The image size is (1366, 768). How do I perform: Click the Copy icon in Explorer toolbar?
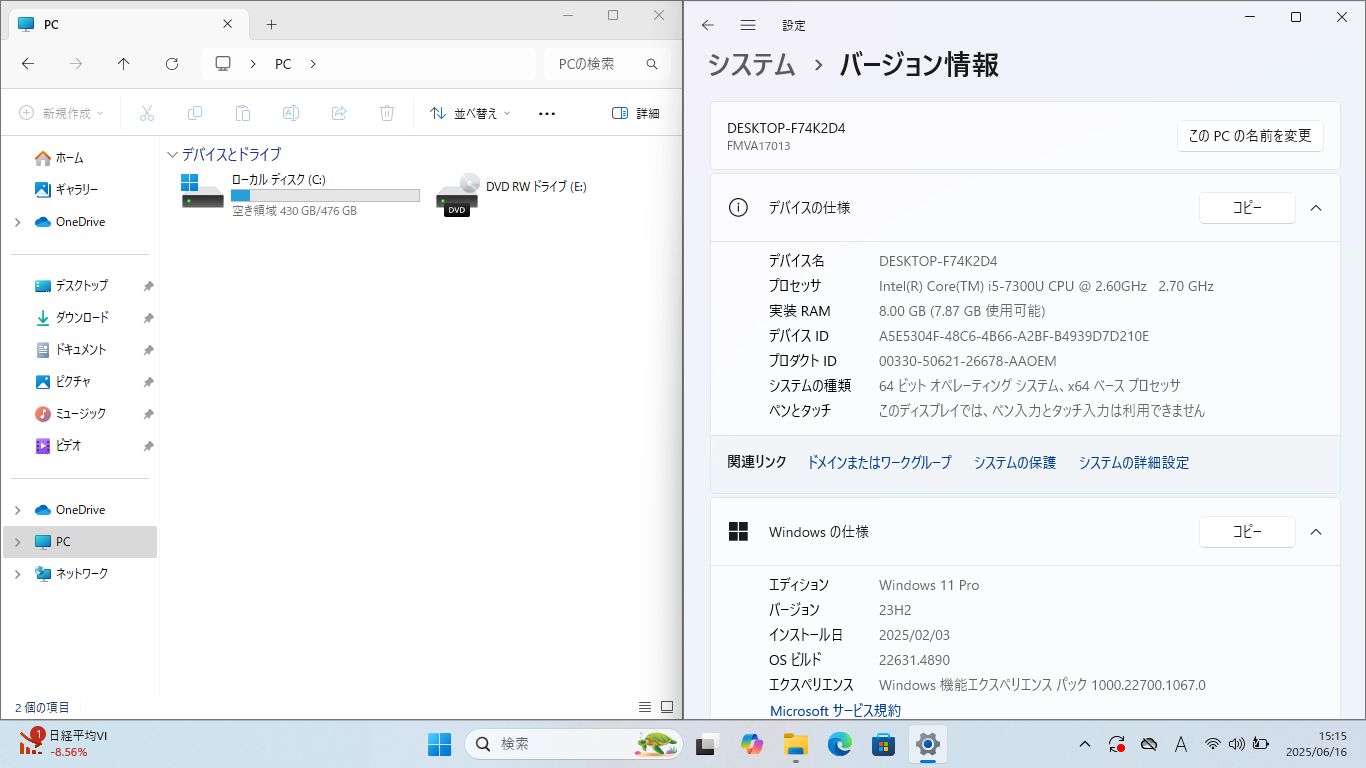(195, 113)
